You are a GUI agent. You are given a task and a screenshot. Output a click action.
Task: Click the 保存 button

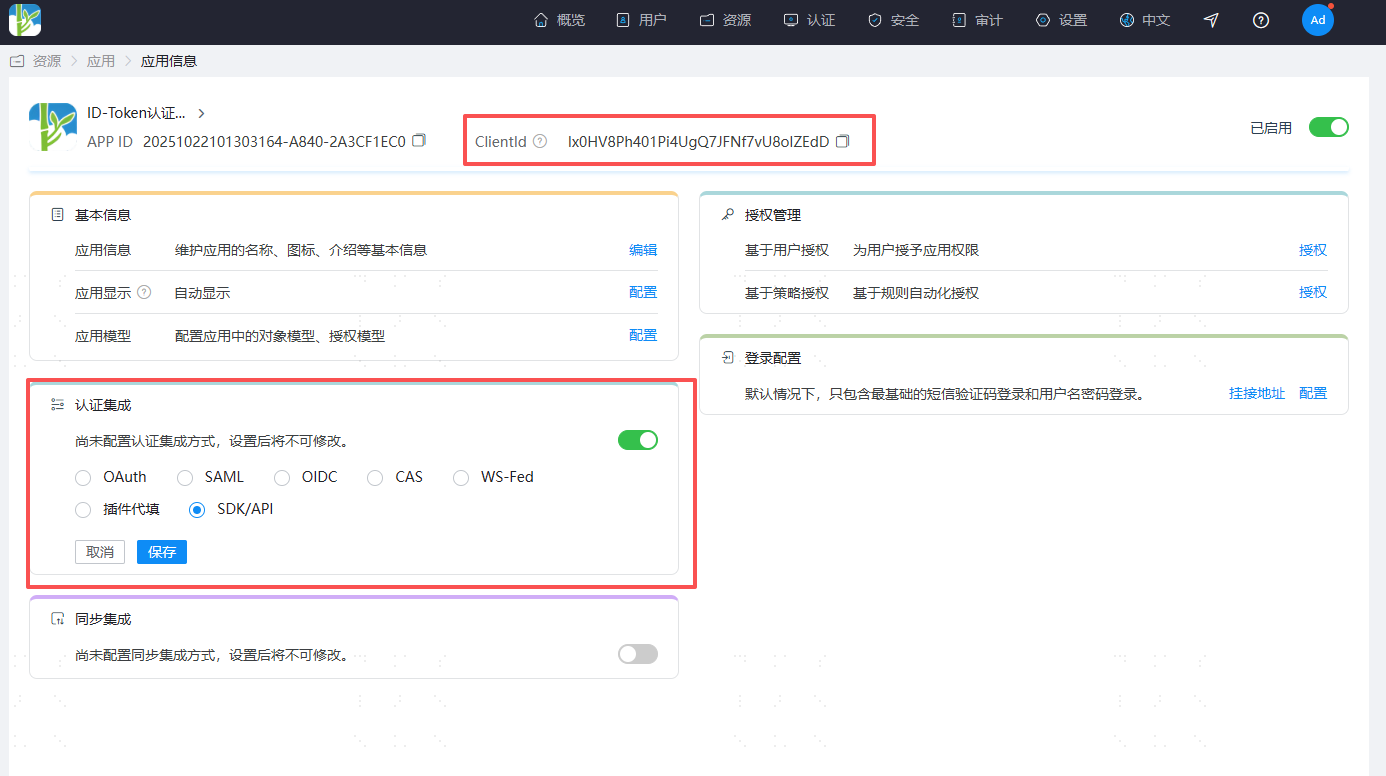tap(161, 552)
